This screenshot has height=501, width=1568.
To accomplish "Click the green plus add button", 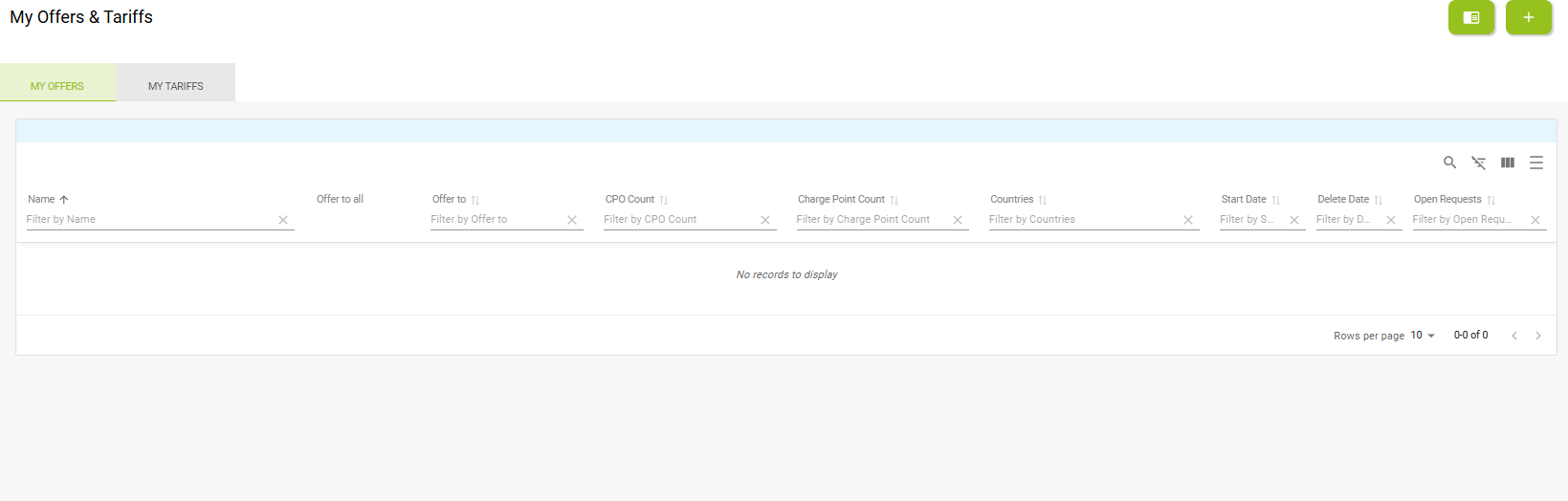I will pos(1528,17).
